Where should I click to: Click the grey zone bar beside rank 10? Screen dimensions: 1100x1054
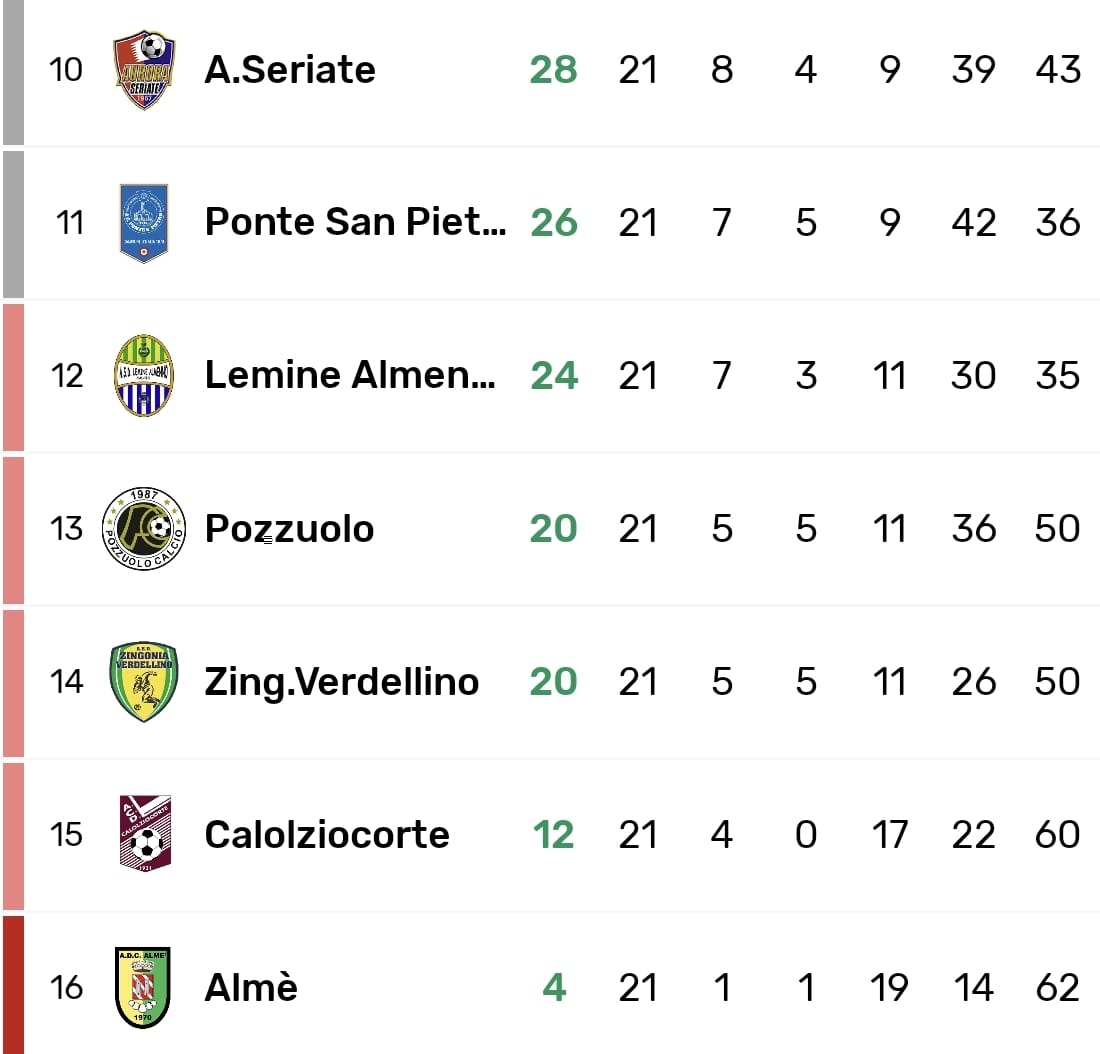(12, 72)
